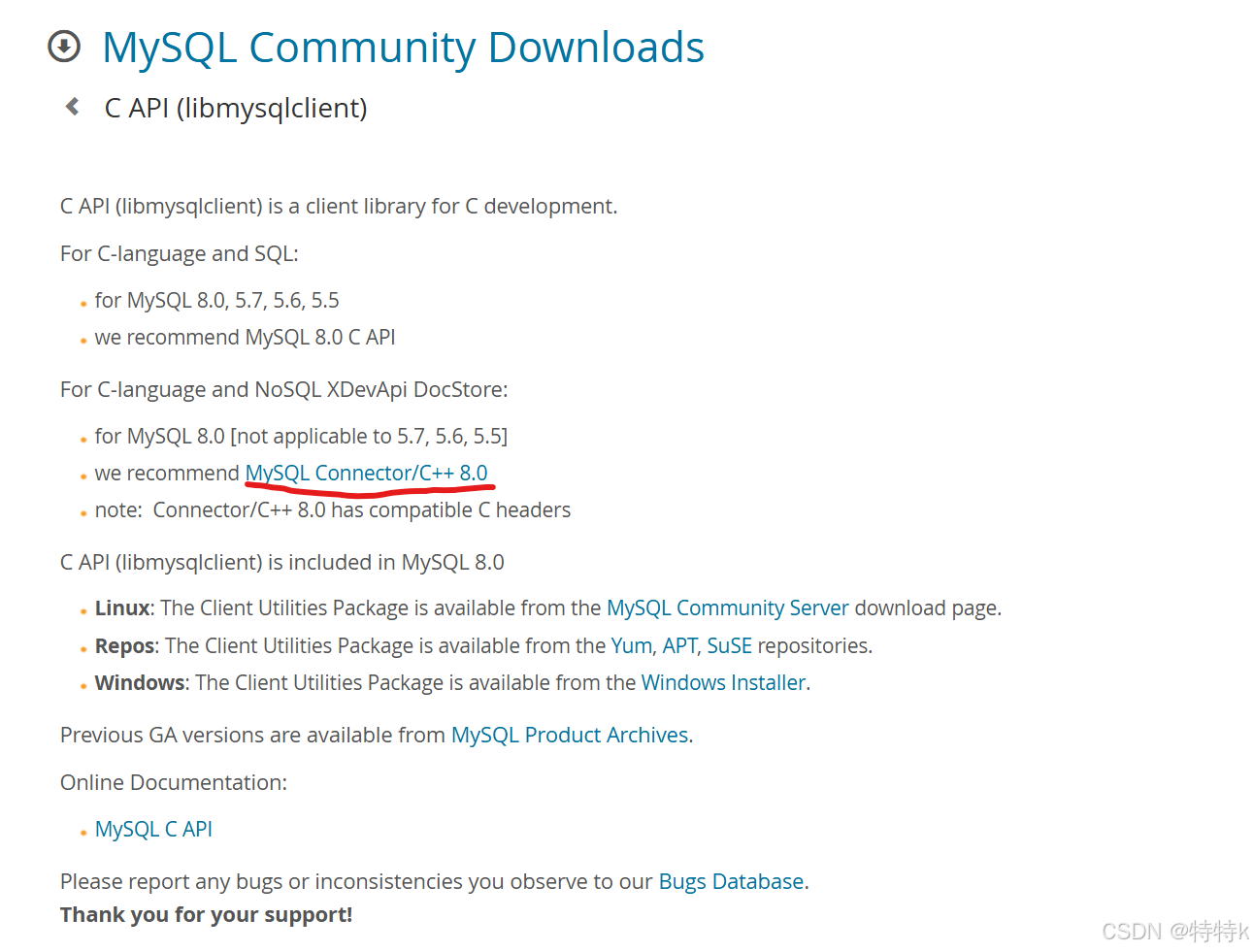Open the Yum repository link

632,645
